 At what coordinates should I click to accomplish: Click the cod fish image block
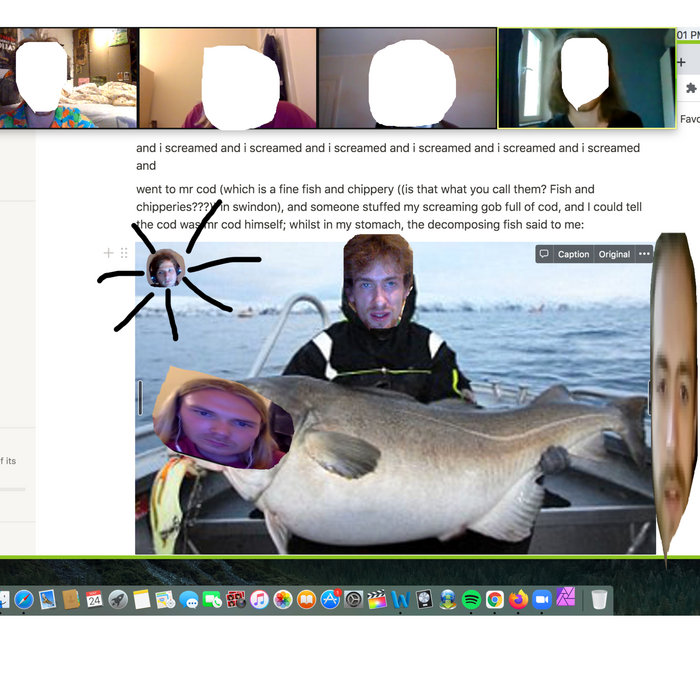point(400,450)
